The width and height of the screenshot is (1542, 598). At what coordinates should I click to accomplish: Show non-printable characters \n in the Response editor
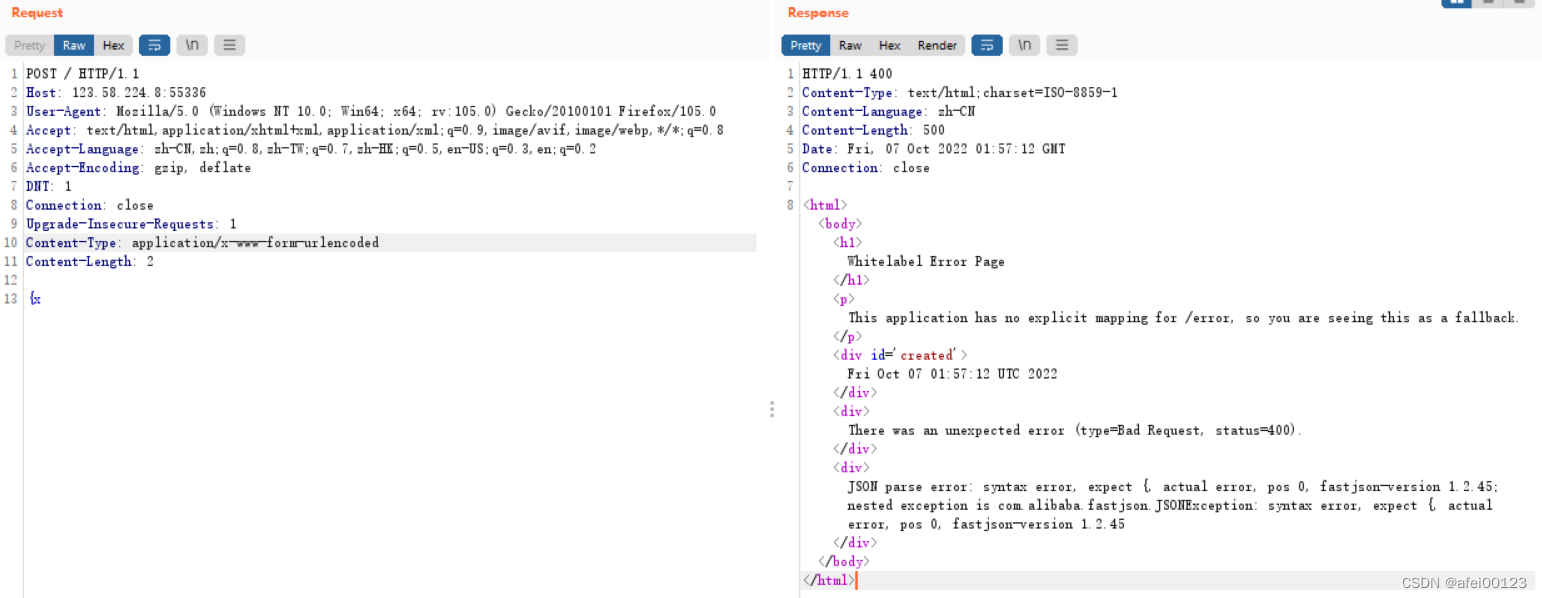tap(1024, 44)
